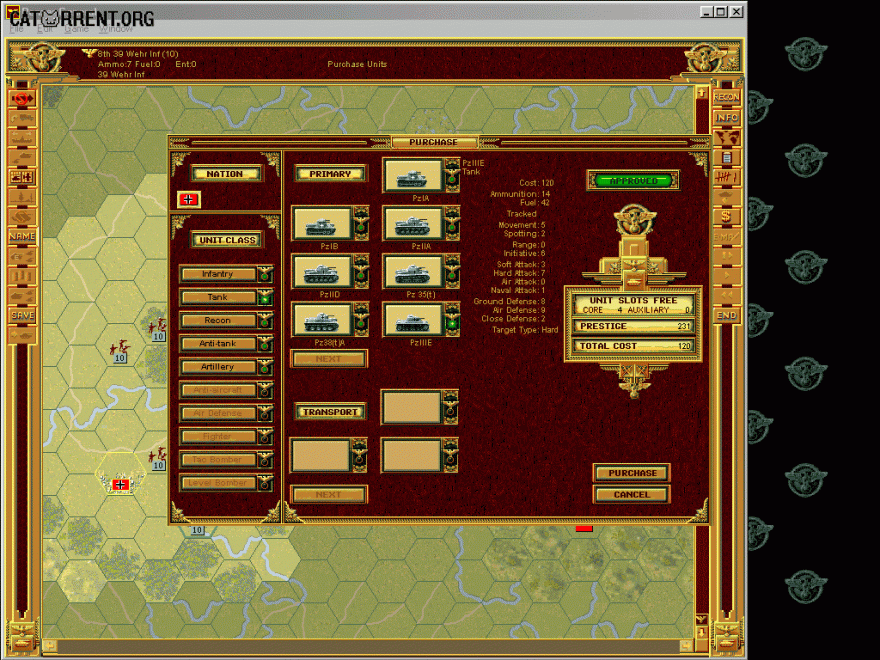The width and height of the screenshot is (880, 660).
Task: Select the PzIID tank portrait
Action: tap(322, 272)
